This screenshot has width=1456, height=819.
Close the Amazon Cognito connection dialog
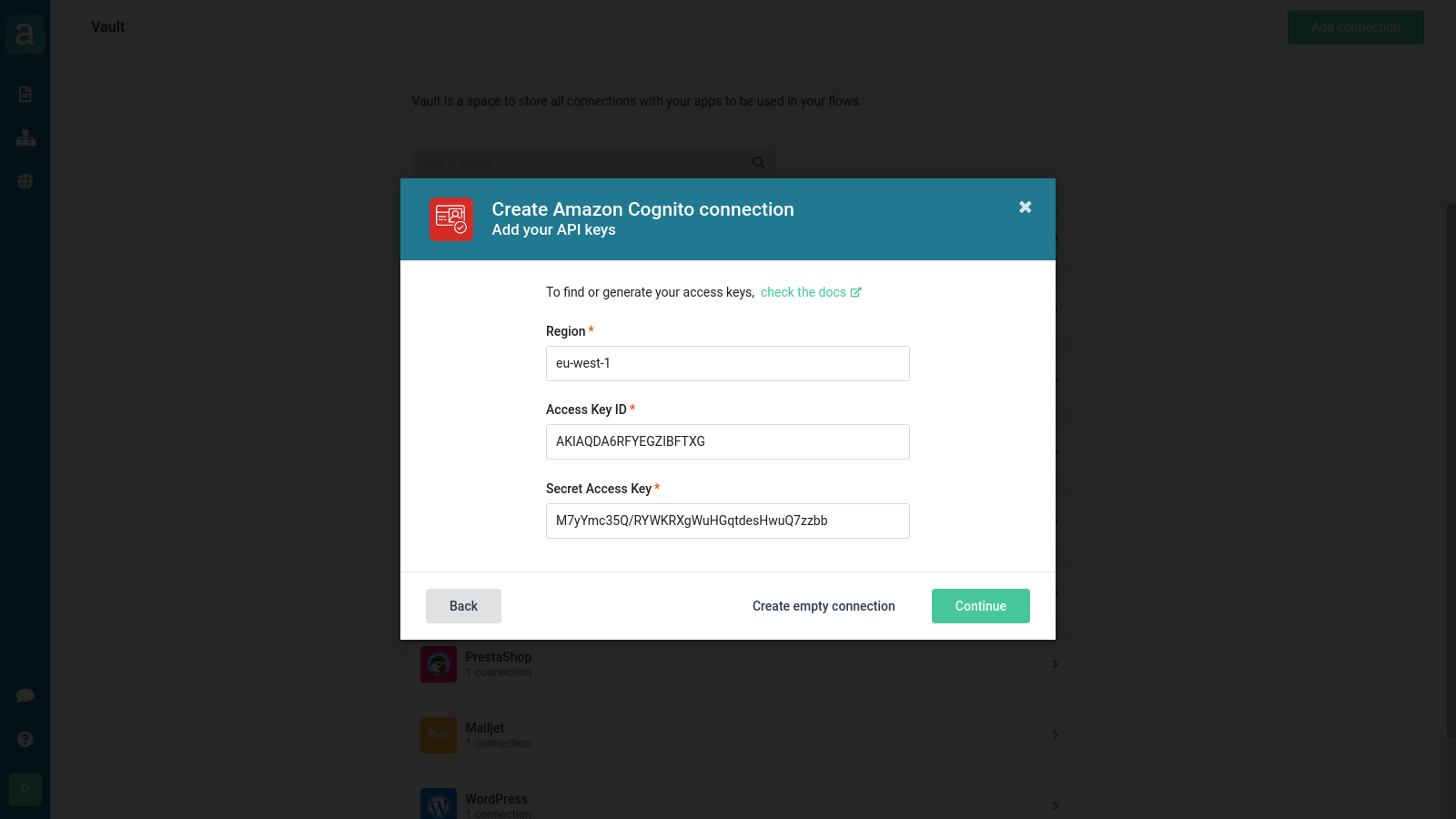[1026, 207]
